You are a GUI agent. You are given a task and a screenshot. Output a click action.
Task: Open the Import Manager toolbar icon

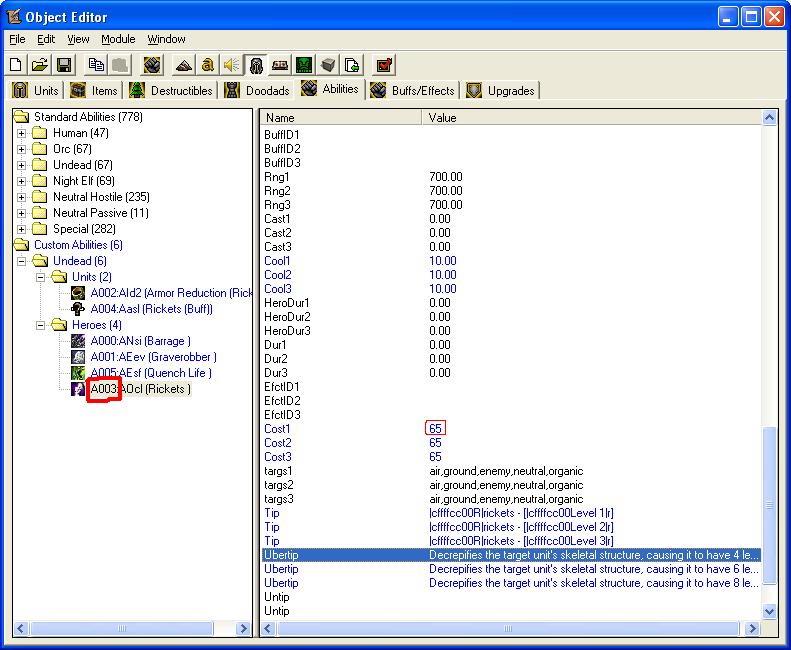click(352, 65)
